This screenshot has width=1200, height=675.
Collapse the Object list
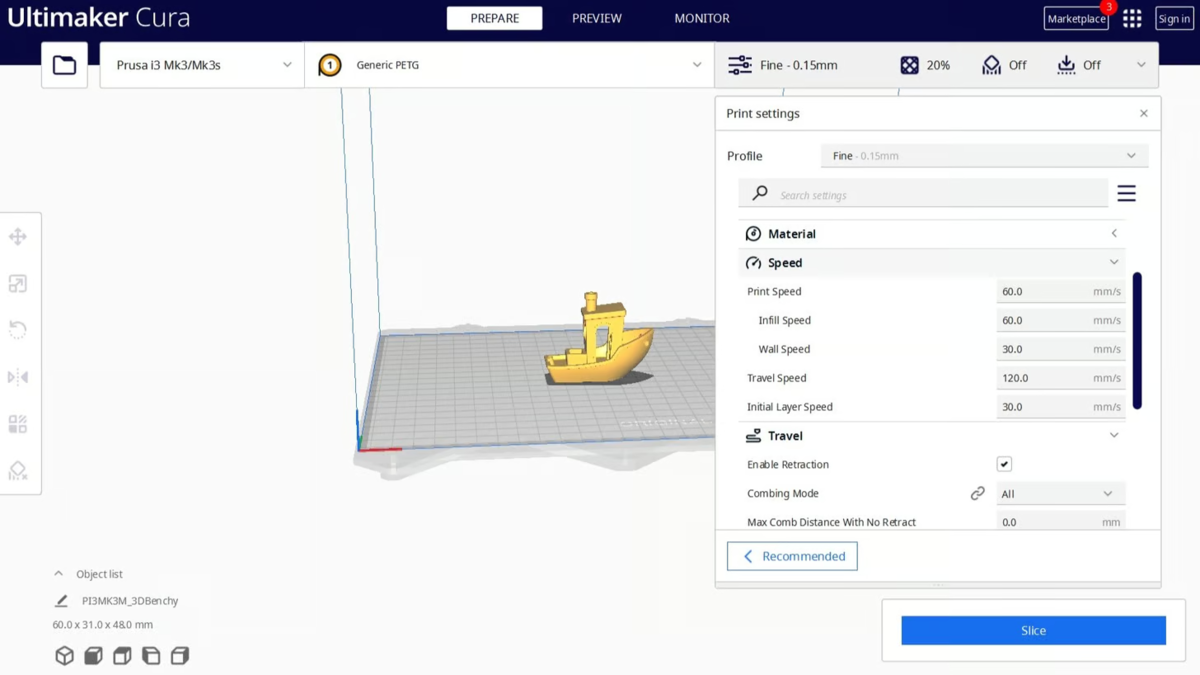[x=58, y=574]
